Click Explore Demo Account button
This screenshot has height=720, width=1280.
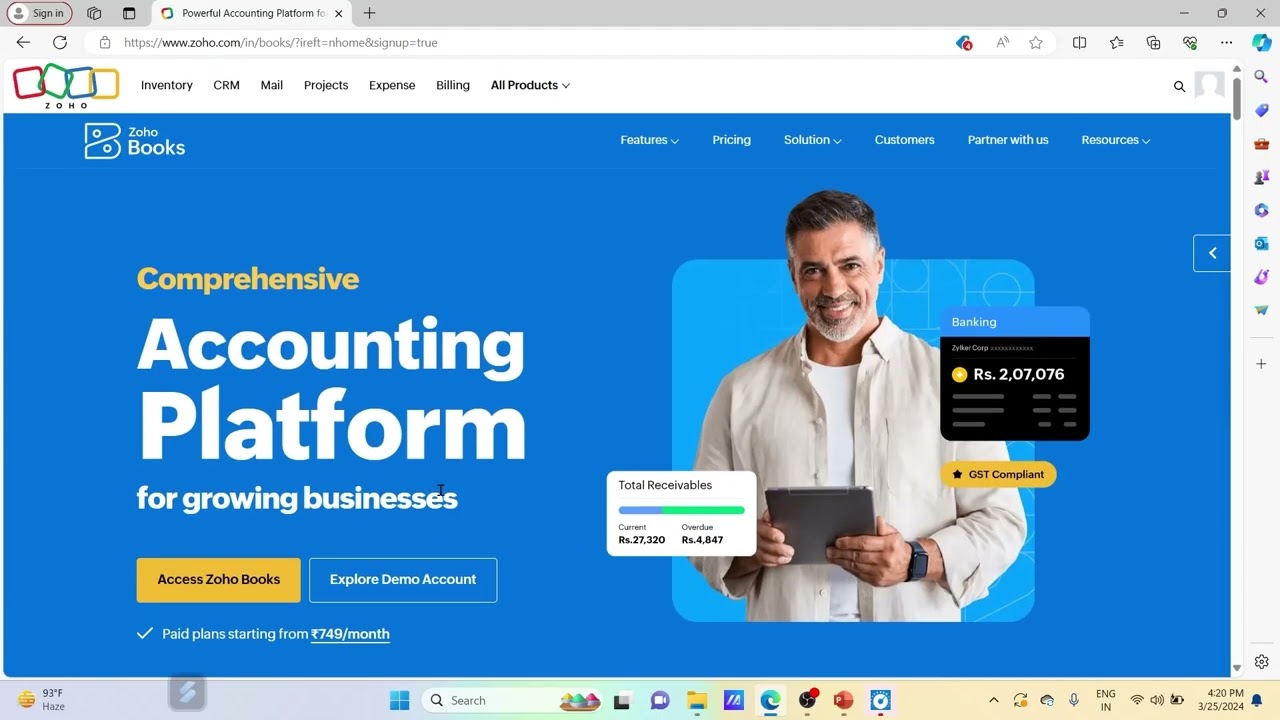403,580
